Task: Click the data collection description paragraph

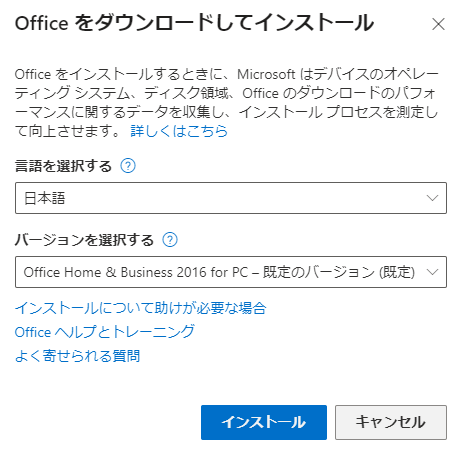Action: coord(227,102)
